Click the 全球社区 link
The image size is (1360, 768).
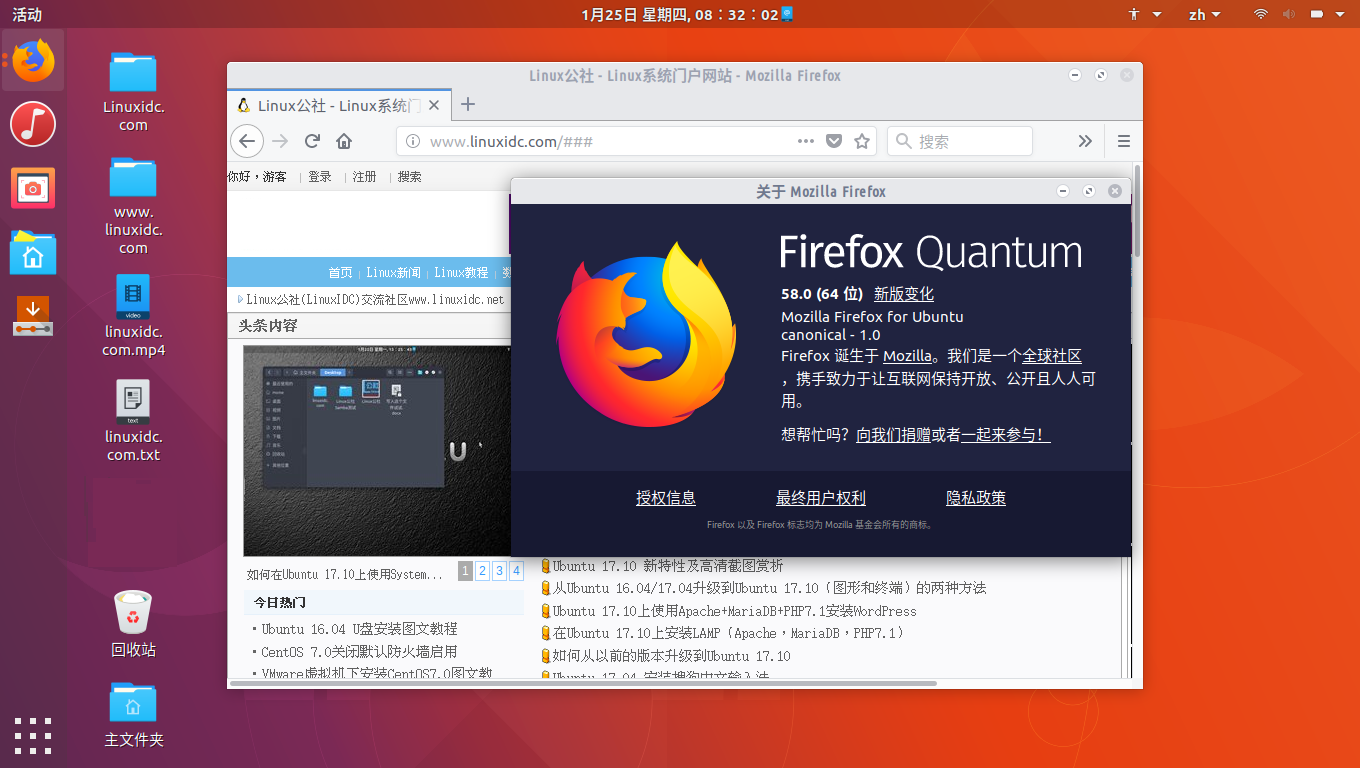(1052, 356)
